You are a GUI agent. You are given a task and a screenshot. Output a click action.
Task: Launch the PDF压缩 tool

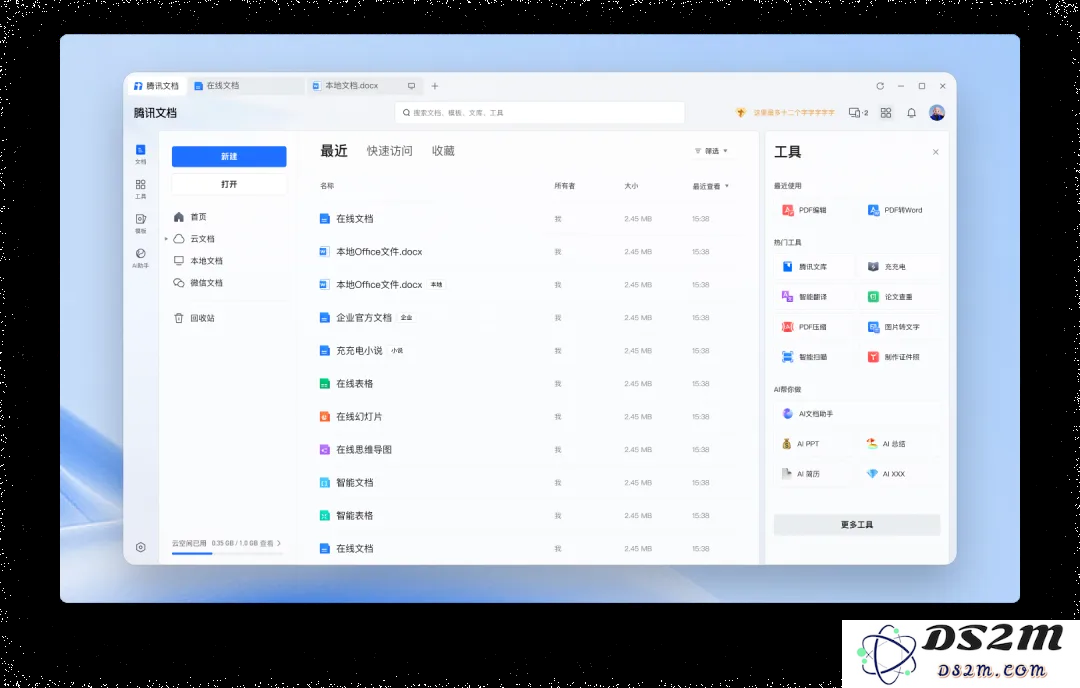[x=813, y=327]
